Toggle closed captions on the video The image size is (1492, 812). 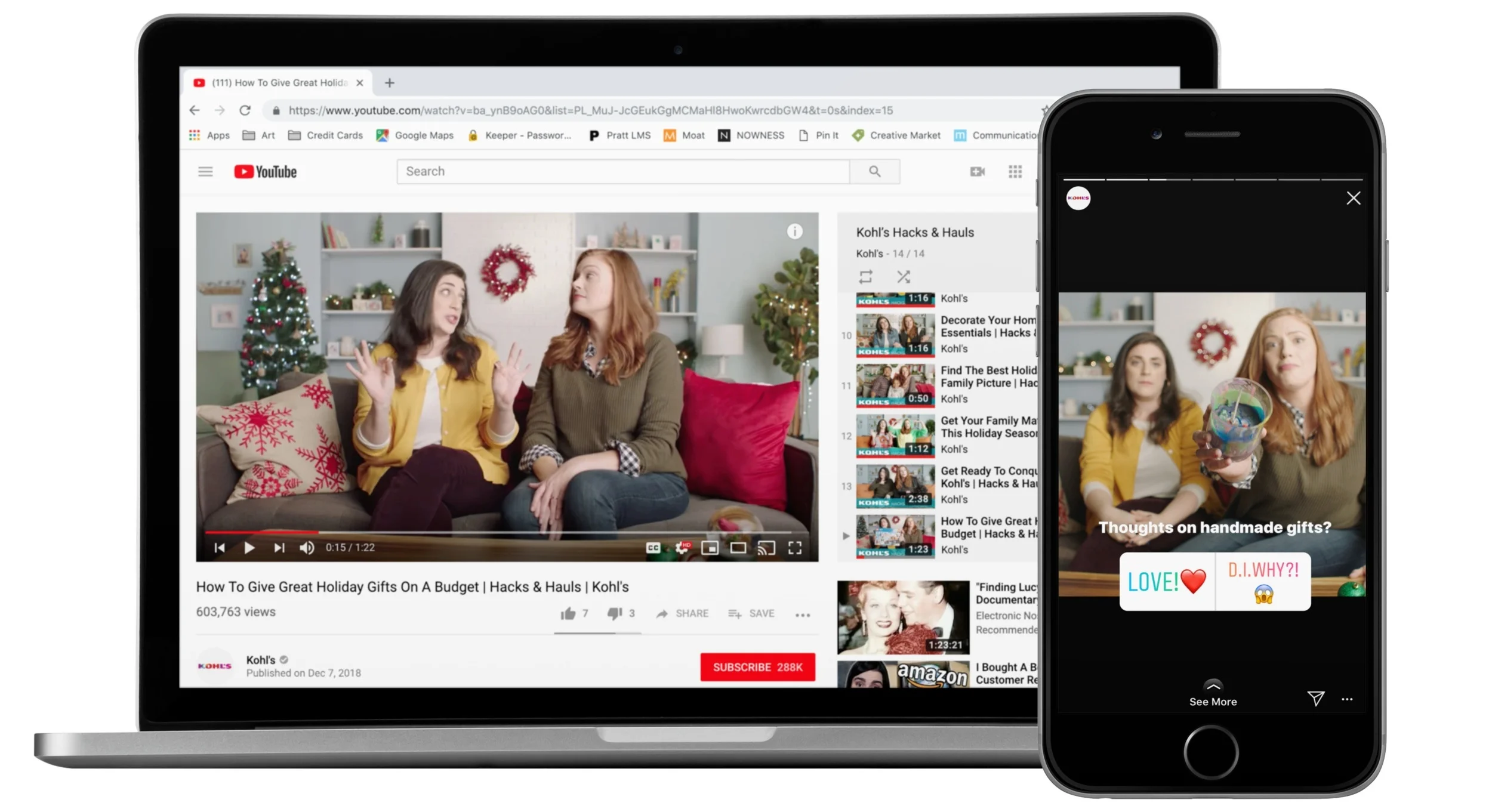(x=653, y=548)
